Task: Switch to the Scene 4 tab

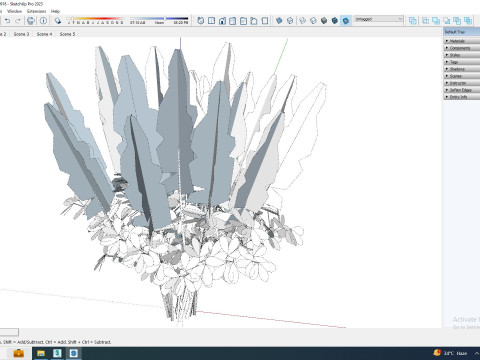Action: [44, 34]
